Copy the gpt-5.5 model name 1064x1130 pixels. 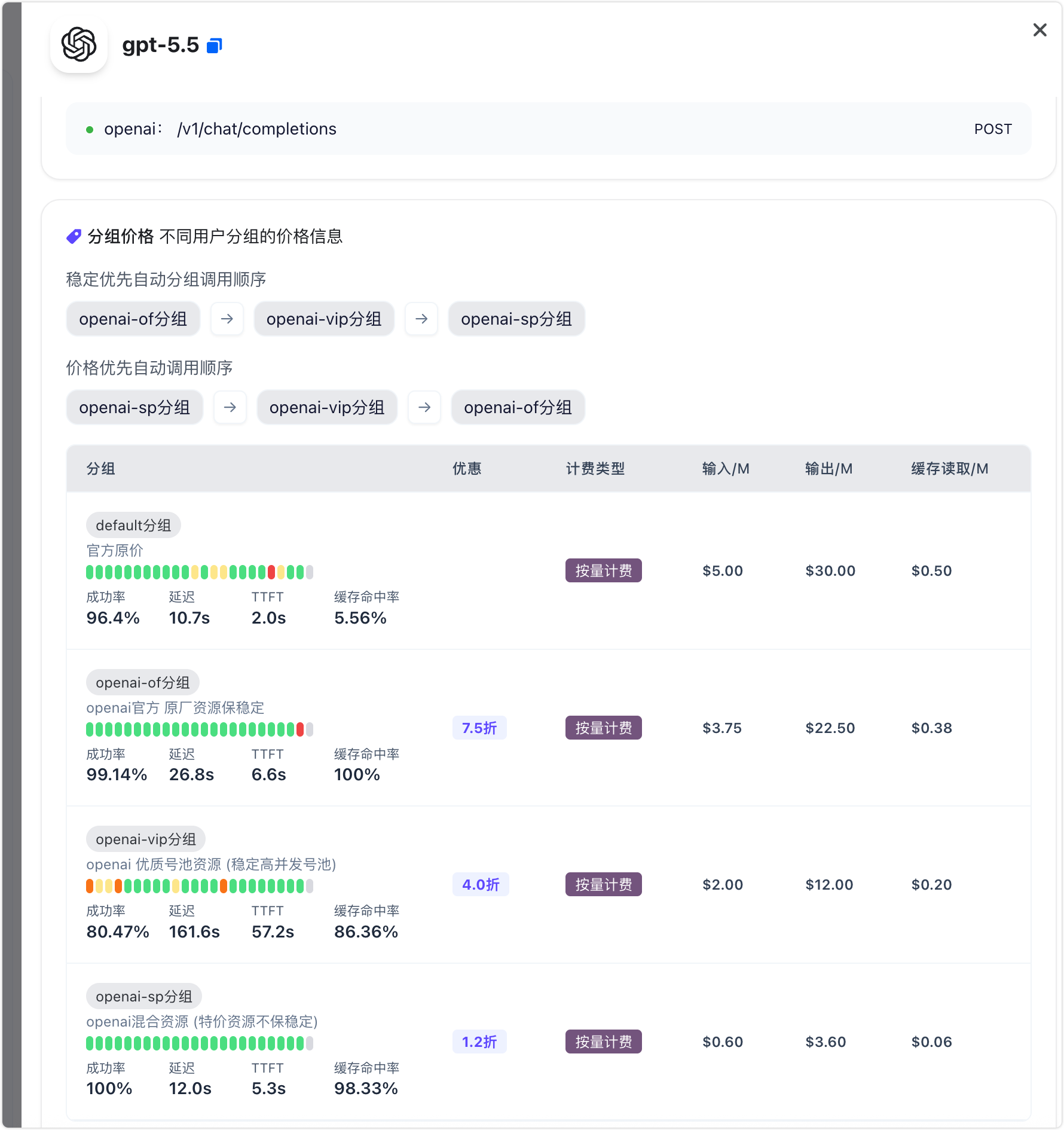pos(215,45)
